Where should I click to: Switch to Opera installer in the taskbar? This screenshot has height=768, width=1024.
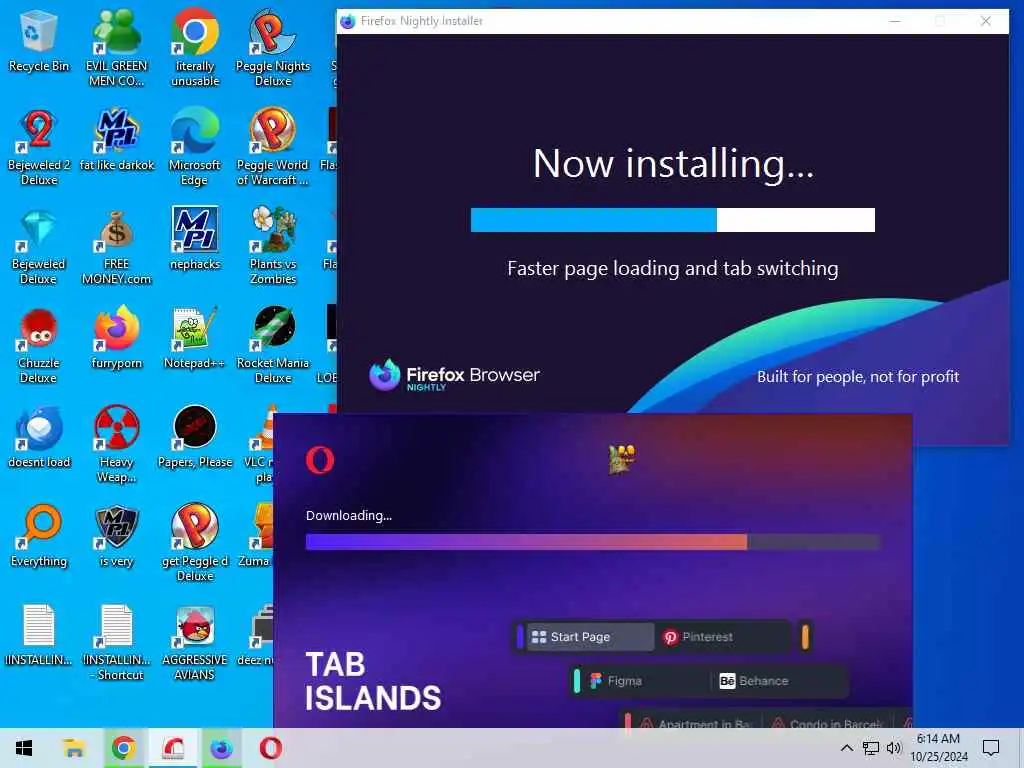(x=270, y=748)
